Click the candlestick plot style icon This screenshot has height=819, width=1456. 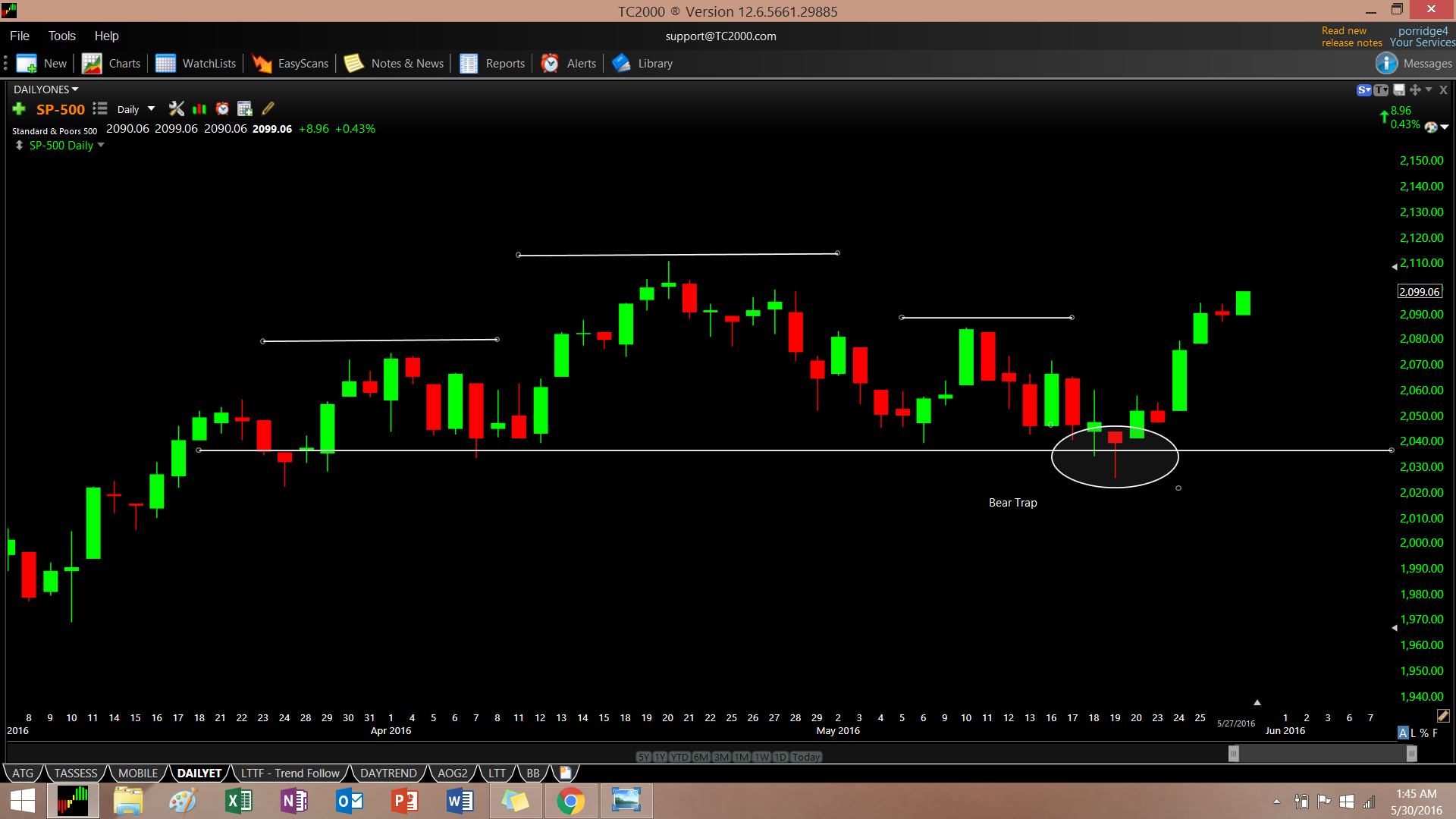(199, 109)
